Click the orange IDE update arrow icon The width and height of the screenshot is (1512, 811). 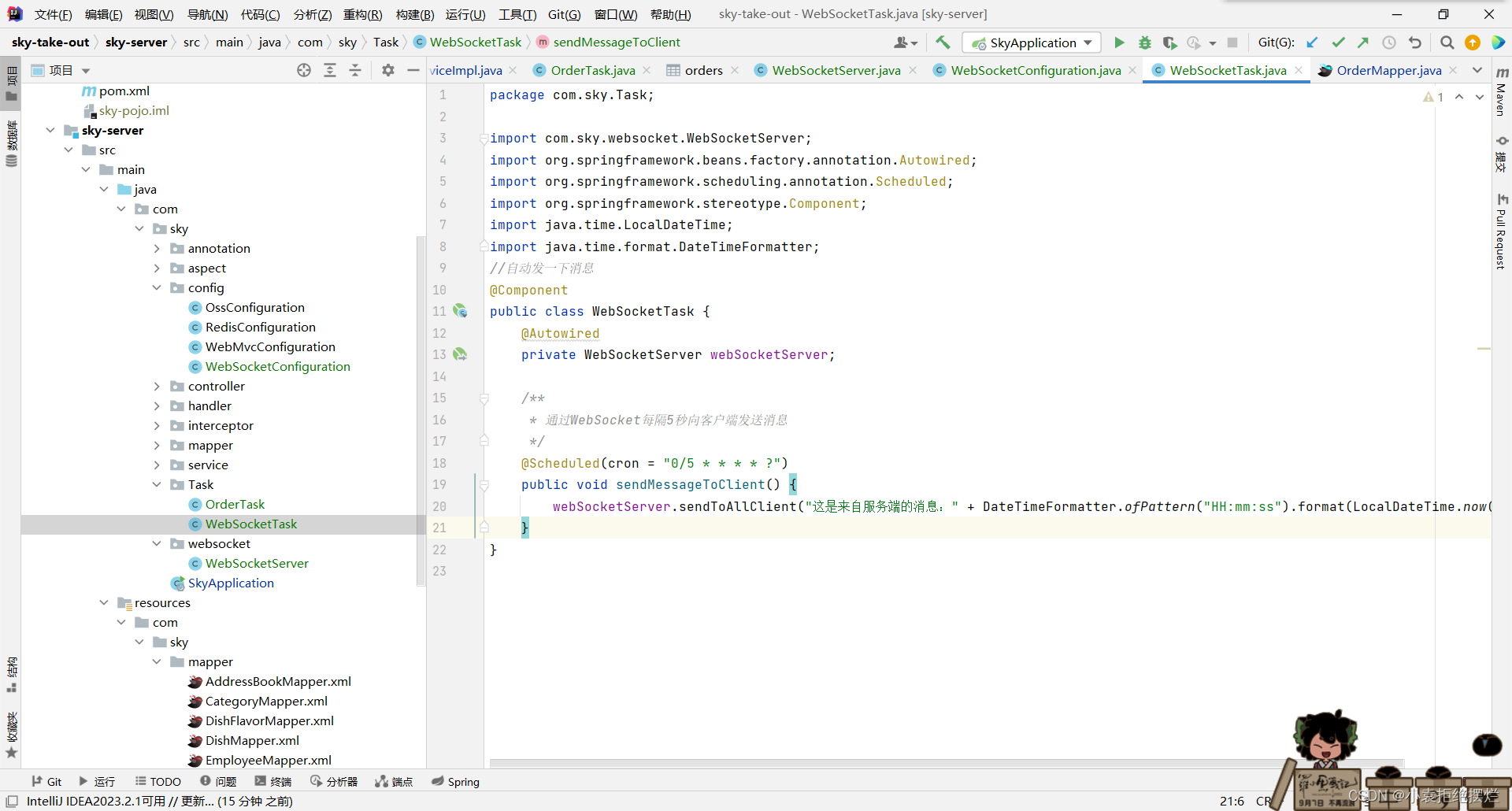click(x=1473, y=43)
